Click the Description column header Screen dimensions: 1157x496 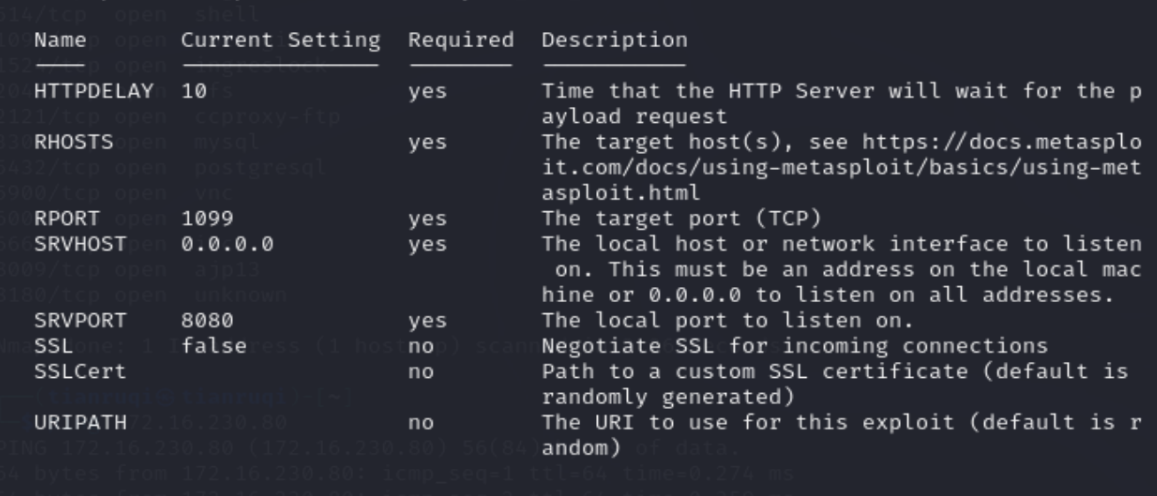614,41
